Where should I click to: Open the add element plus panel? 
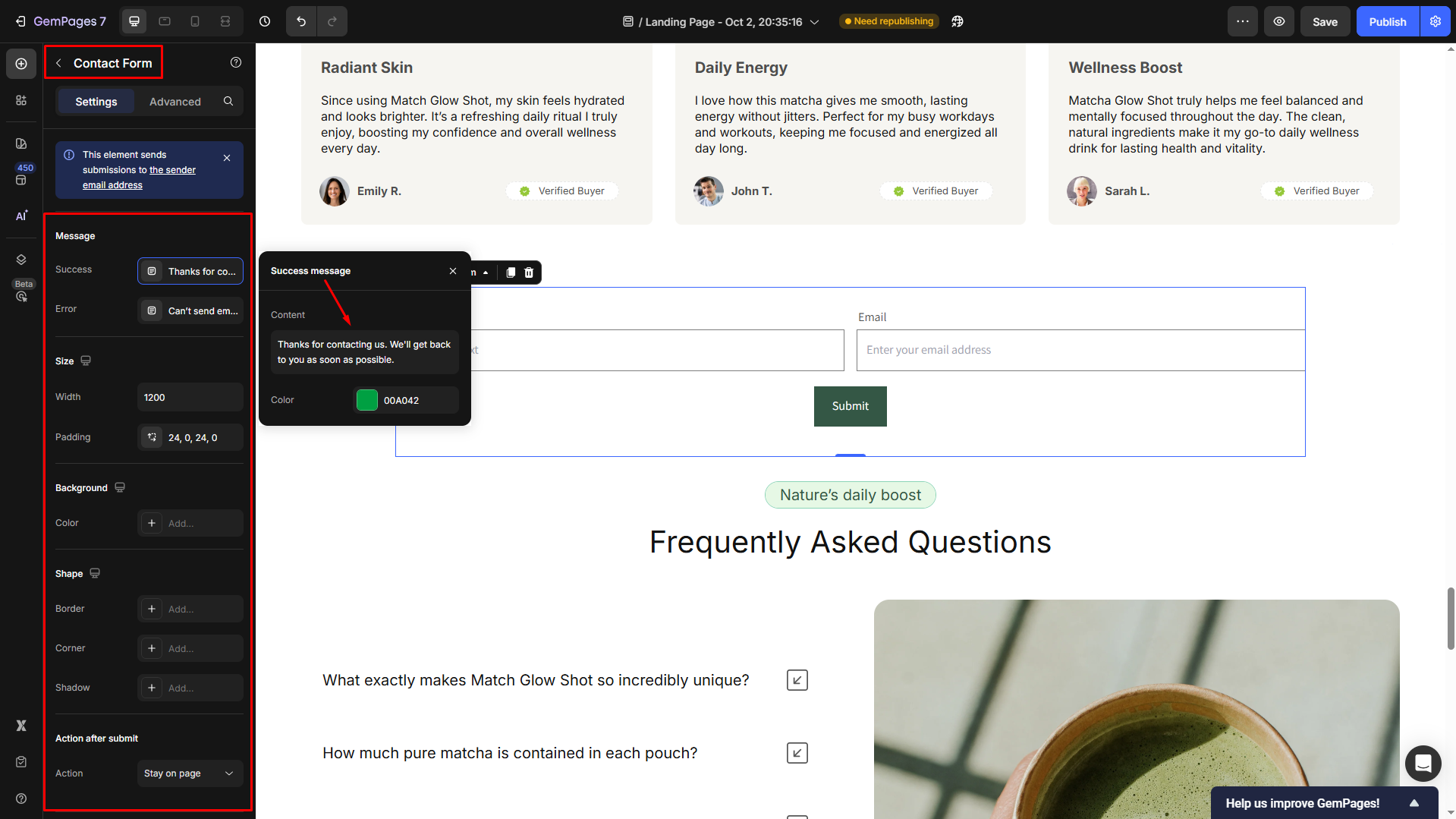(x=21, y=64)
